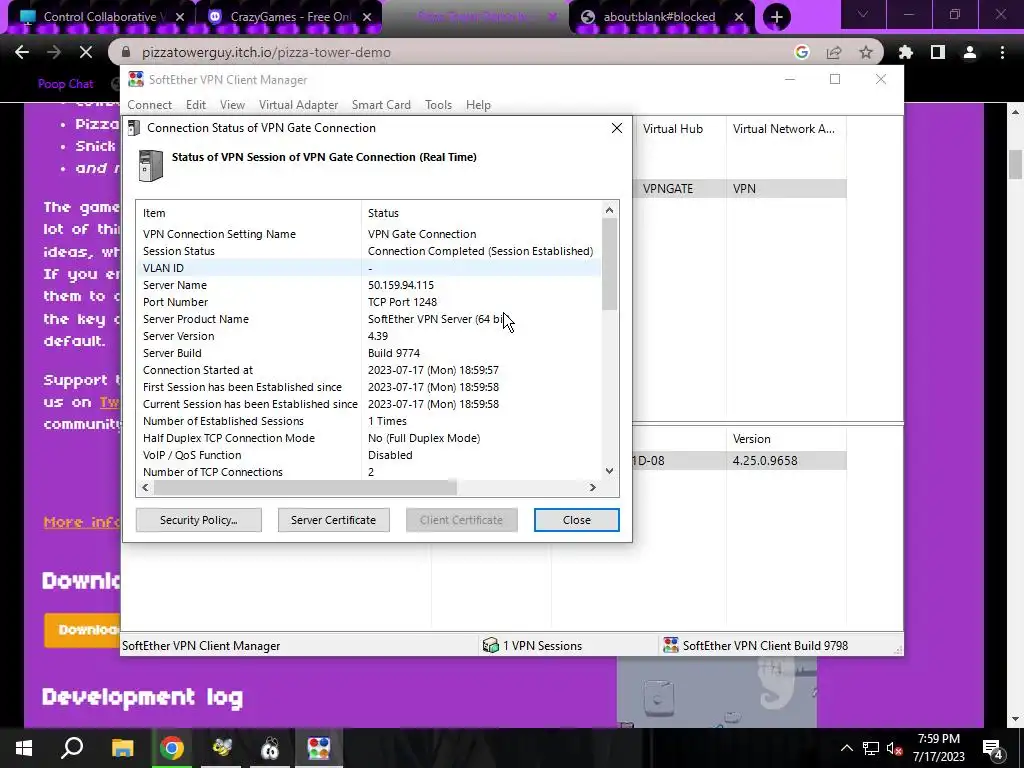Open the Edit menu

click(195, 105)
